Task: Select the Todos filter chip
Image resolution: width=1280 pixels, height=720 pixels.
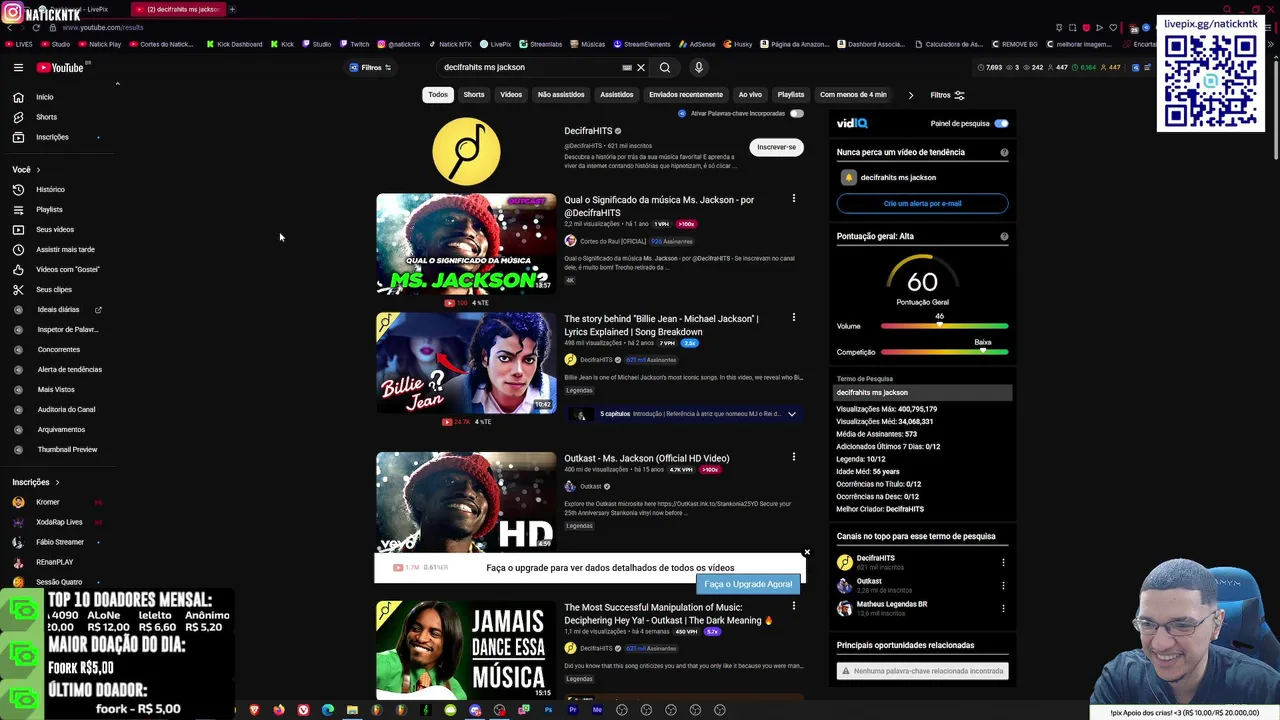Action: coord(438,95)
